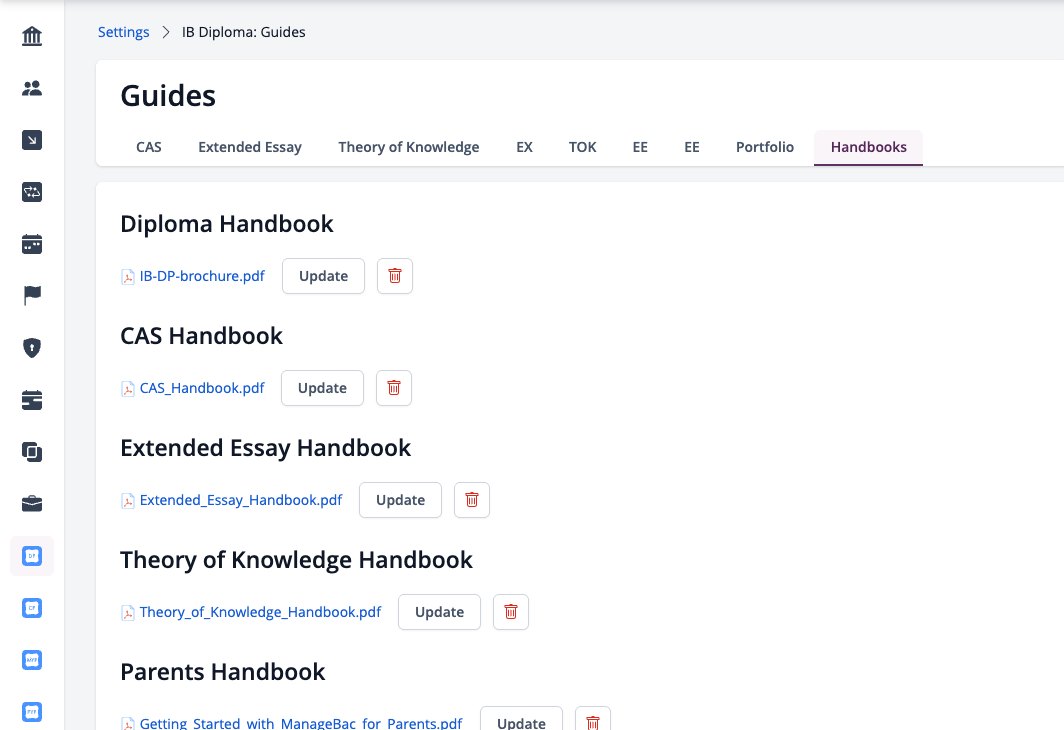
Task: Click the arrow box sidebar icon
Action: (x=32, y=140)
